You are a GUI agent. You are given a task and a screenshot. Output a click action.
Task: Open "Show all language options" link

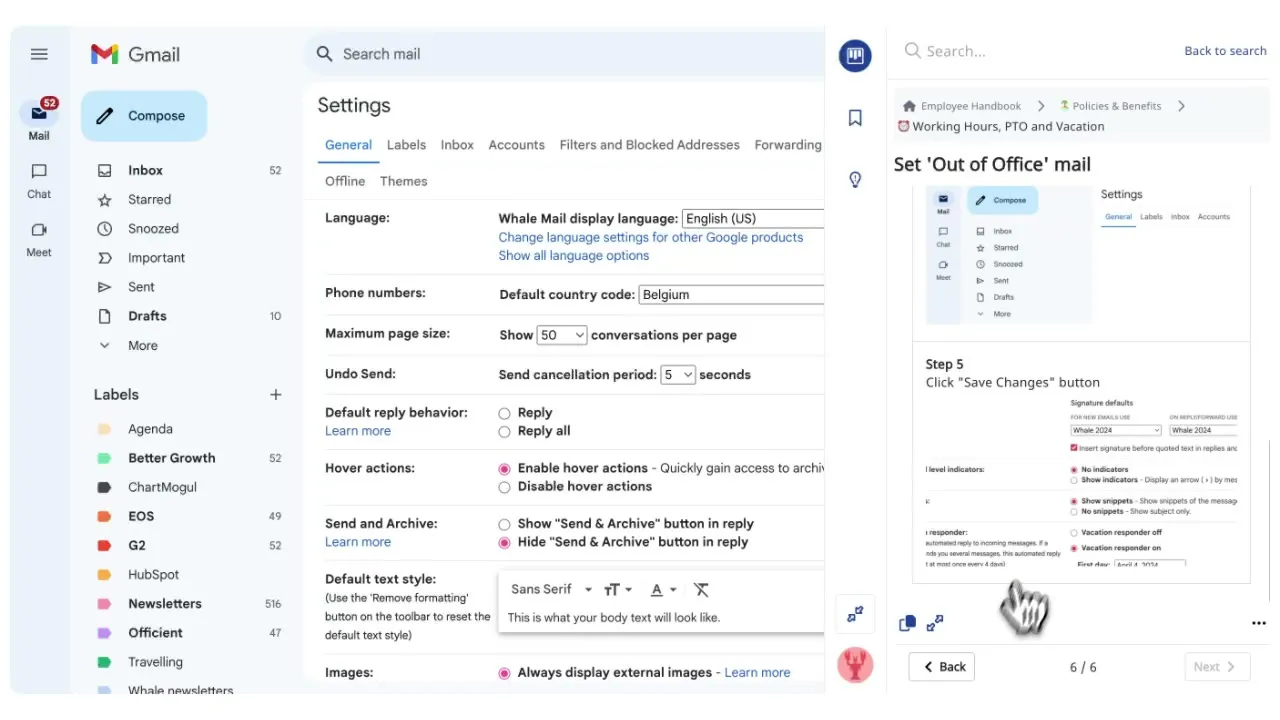point(574,256)
